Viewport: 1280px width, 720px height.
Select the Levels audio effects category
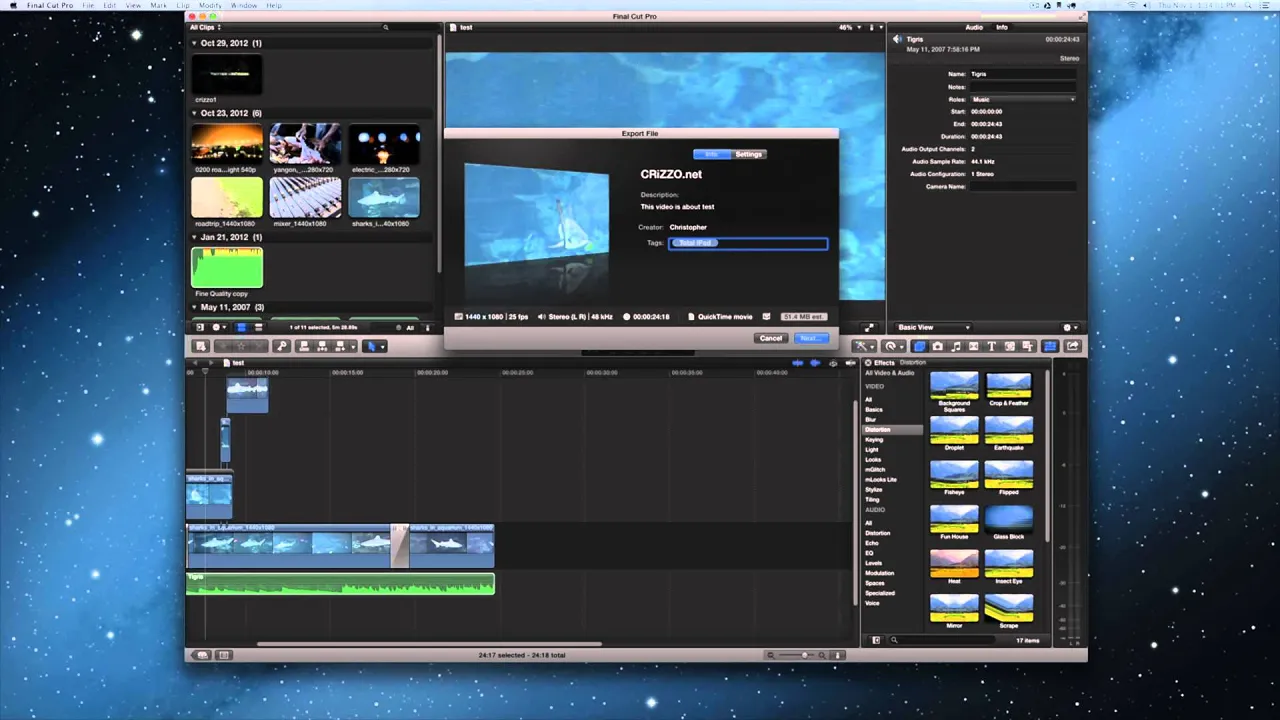(873, 563)
